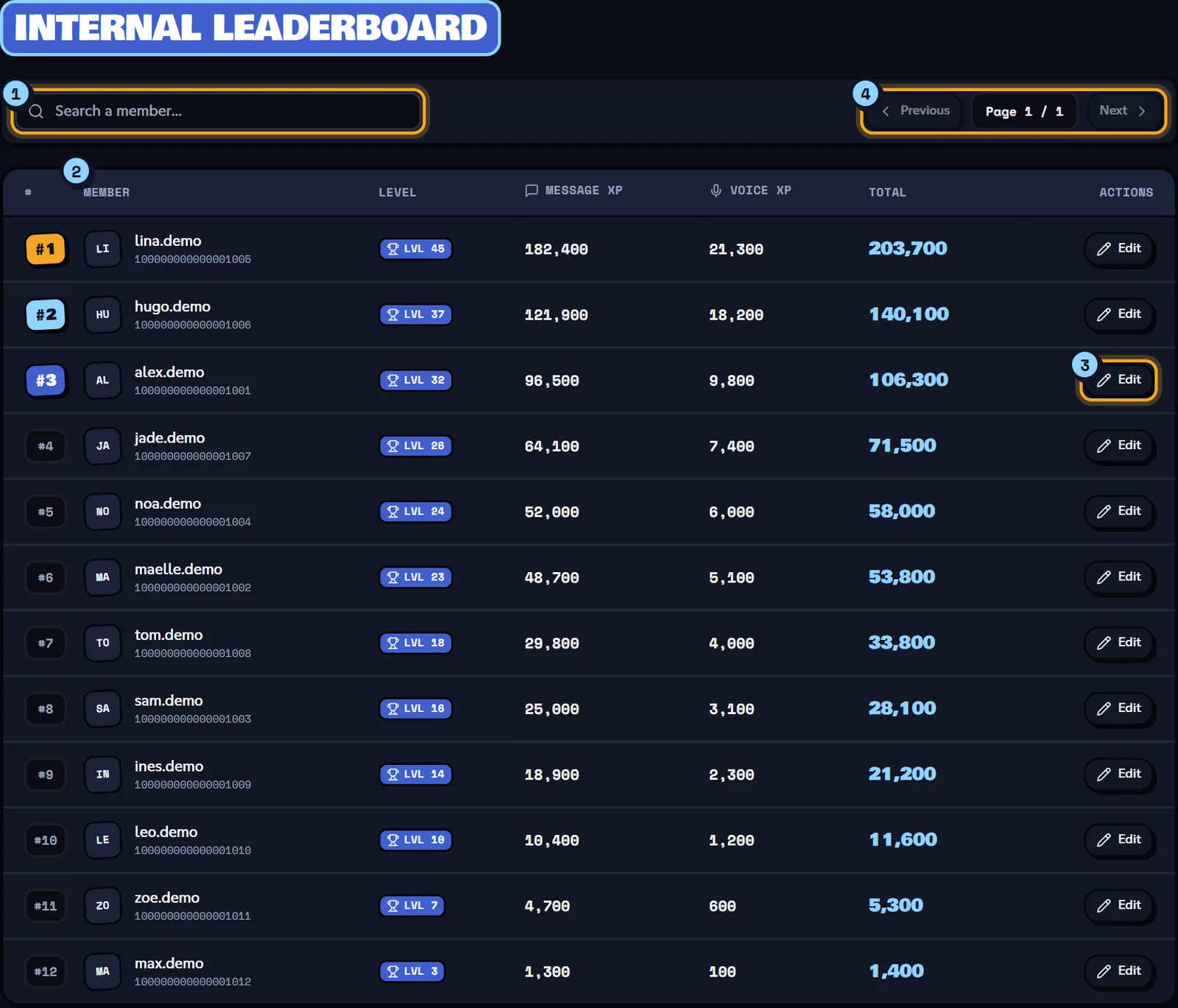Viewport: 1178px width, 1008px height.
Task: Focus the Search a member field
Action: 218,111
